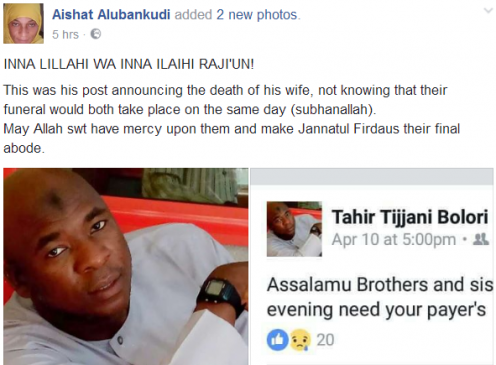Open the post options chevron menu
This screenshot has height=365, width=496.
pyautogui.click(x=488, y=11)
